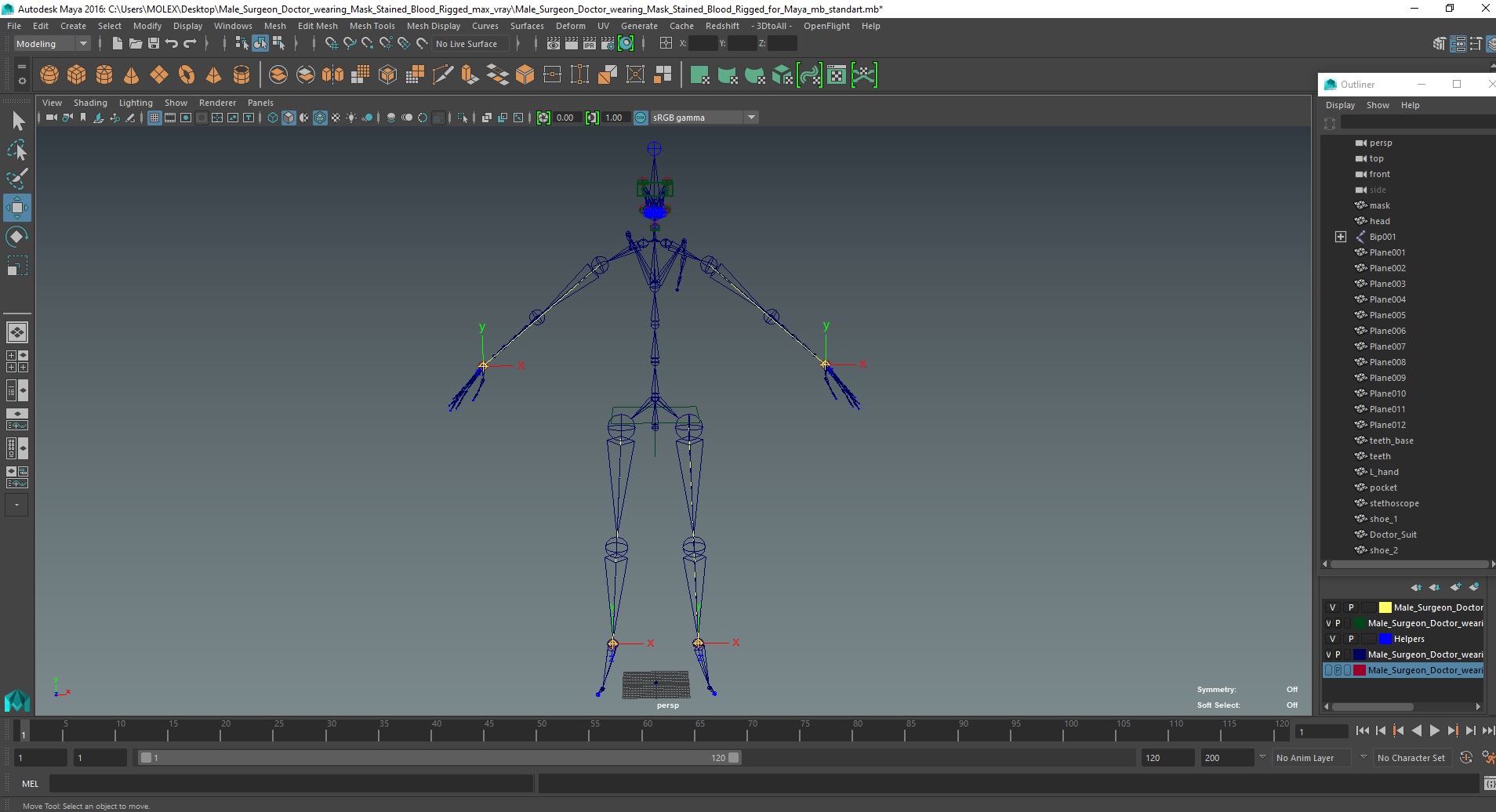The image size is (1496, 812).
Task: Activate the Rotate tool in toolbox
Action: [17, 237]
